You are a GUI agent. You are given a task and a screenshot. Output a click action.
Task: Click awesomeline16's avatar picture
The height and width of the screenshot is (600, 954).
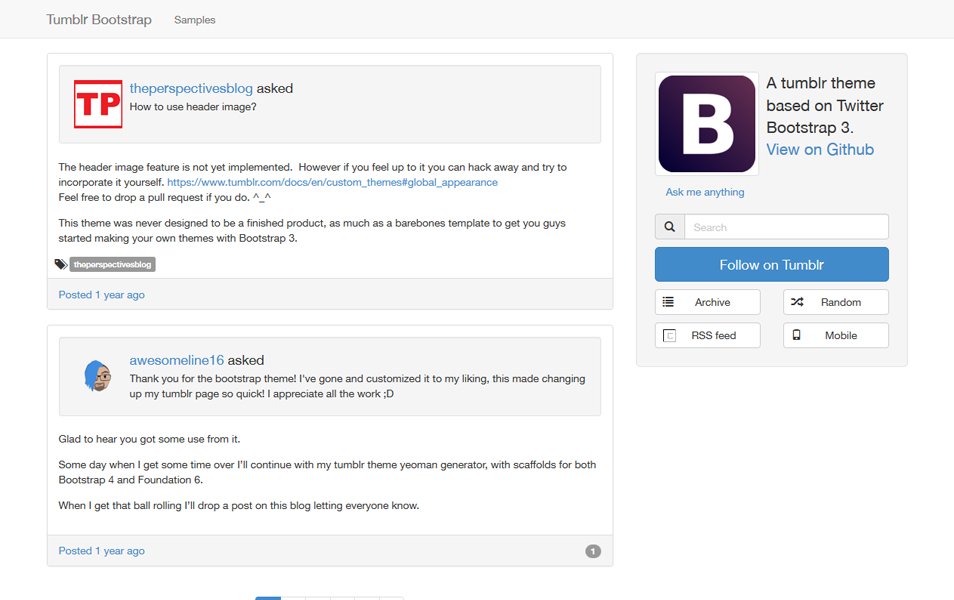tap(98, 375)
